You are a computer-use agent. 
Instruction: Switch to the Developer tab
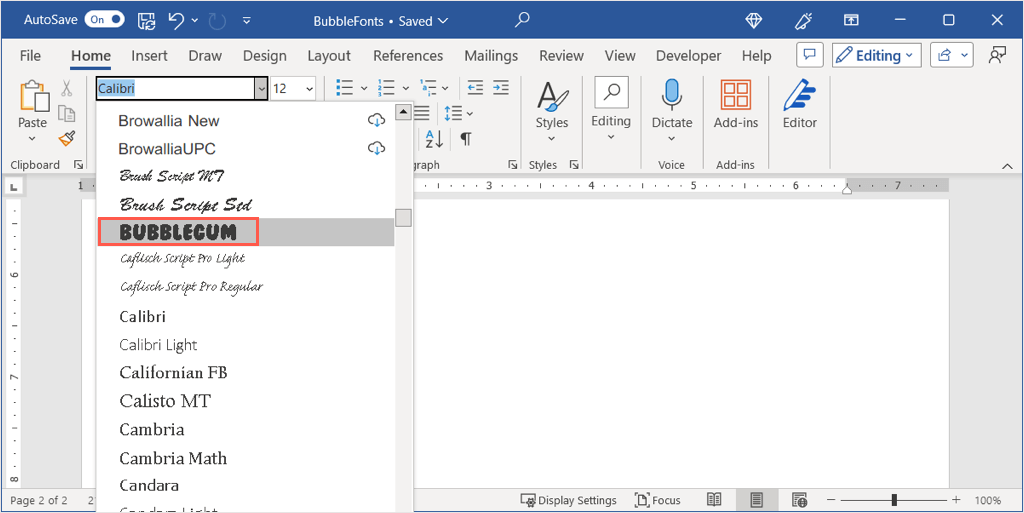click(688, 56)
